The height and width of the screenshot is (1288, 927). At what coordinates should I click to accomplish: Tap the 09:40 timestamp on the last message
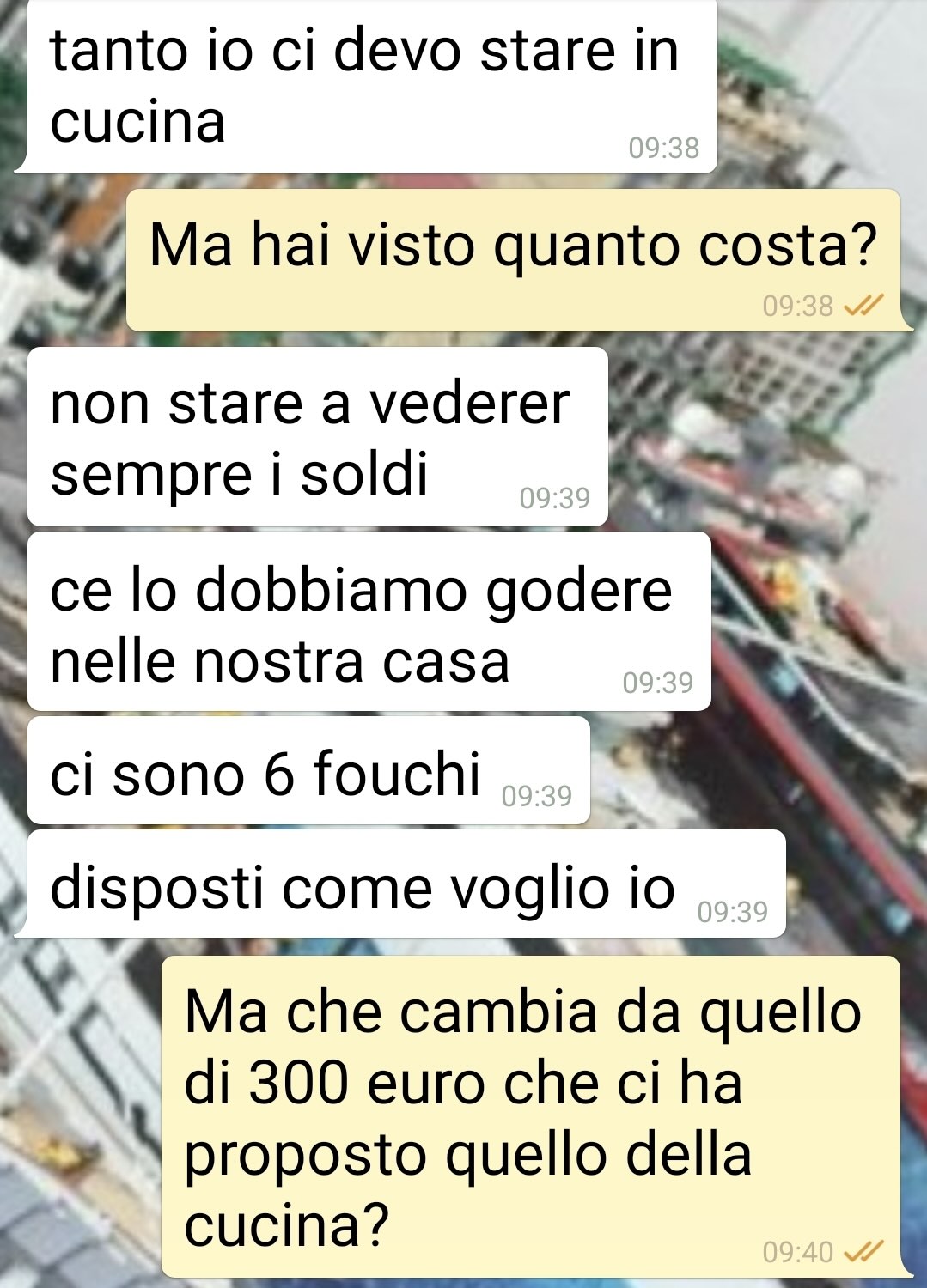tap(798, 1252)
